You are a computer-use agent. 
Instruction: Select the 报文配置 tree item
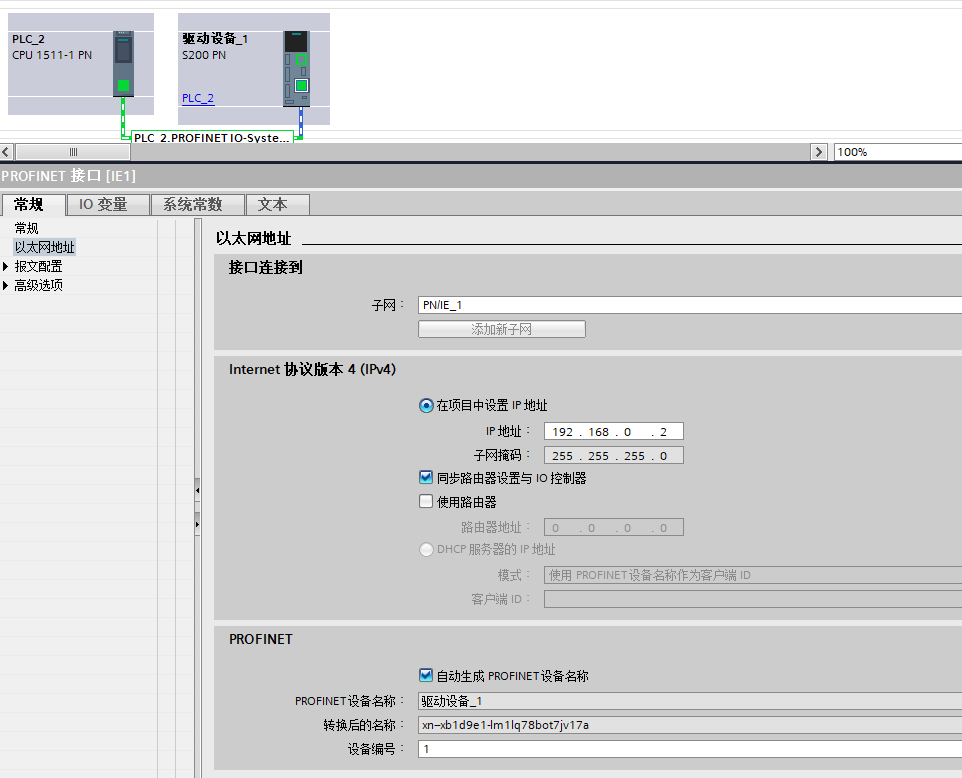point(38,266)
